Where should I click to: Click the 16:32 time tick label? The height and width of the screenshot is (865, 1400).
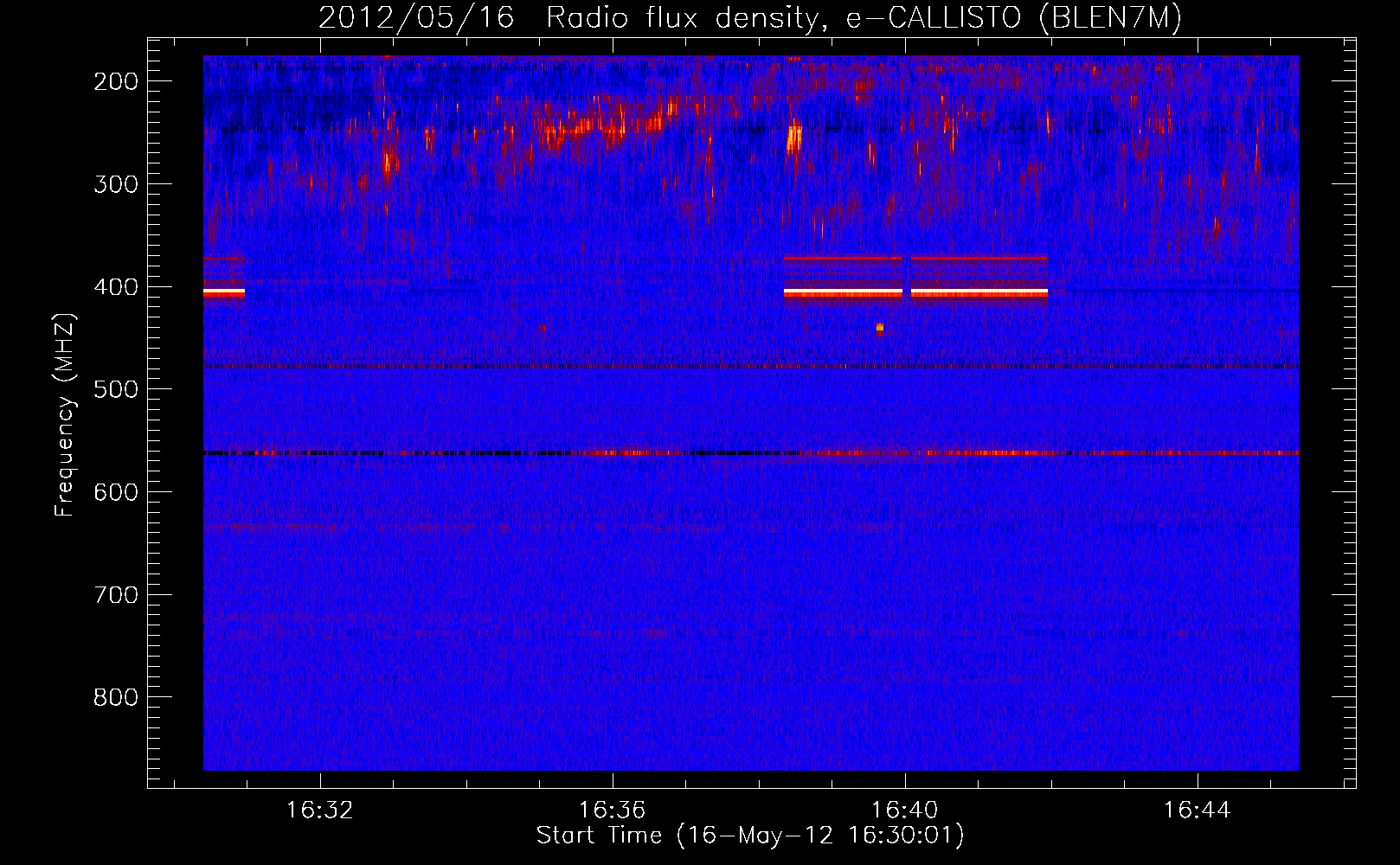click(x=320, y=811)
